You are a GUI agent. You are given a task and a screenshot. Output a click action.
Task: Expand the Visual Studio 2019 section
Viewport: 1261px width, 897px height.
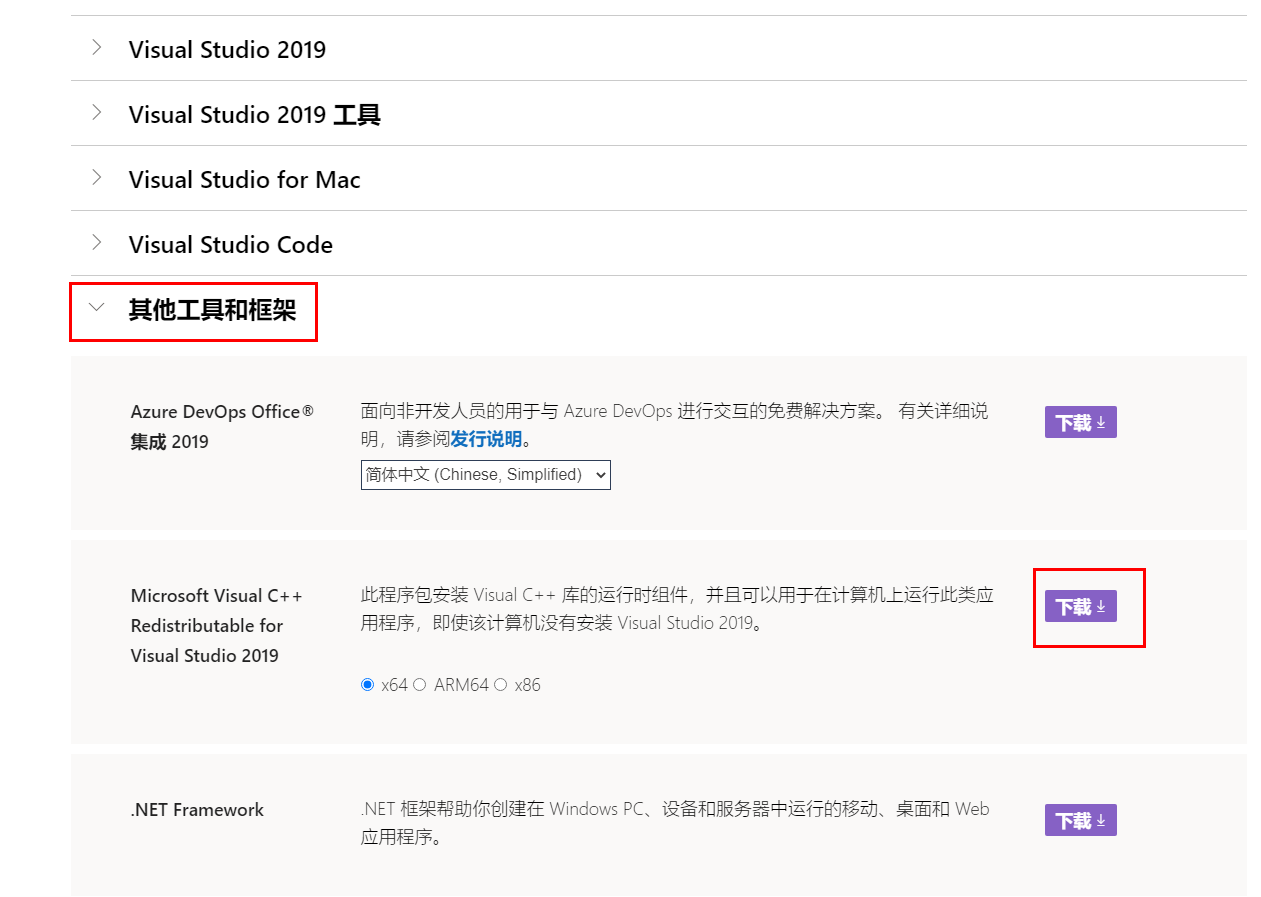click(x=658, y=48)
